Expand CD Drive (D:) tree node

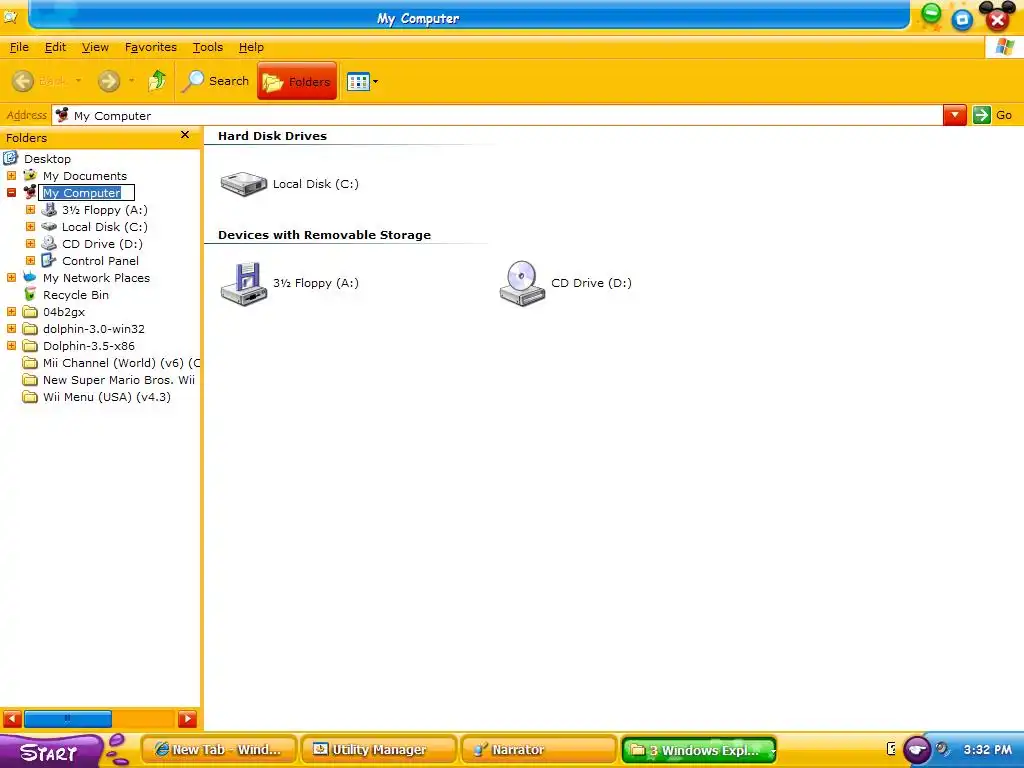(x=30, y=244)
